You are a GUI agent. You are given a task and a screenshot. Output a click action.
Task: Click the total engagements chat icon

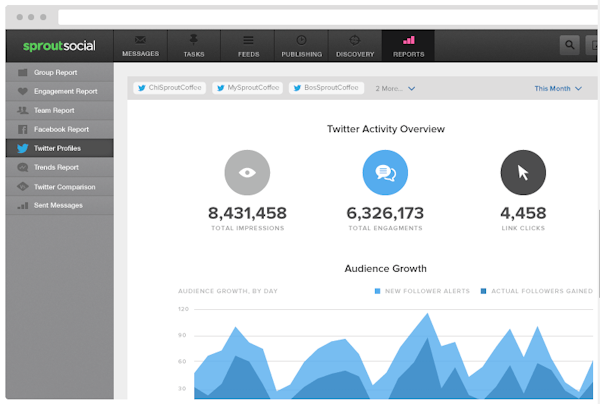click(385, 173)
